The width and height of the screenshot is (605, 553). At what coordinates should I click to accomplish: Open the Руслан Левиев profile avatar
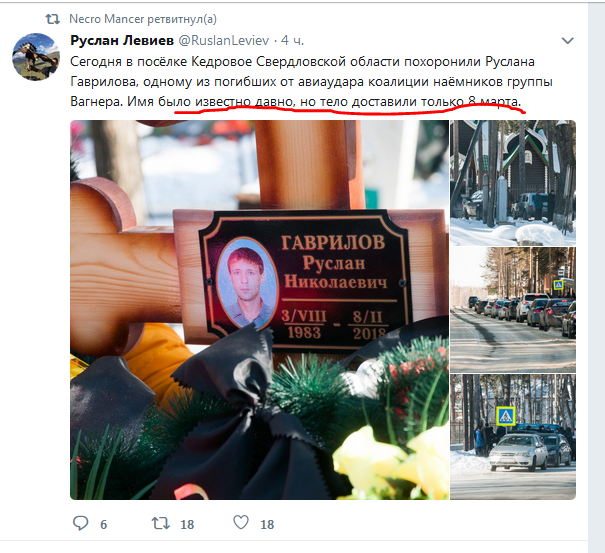(36, 57)
